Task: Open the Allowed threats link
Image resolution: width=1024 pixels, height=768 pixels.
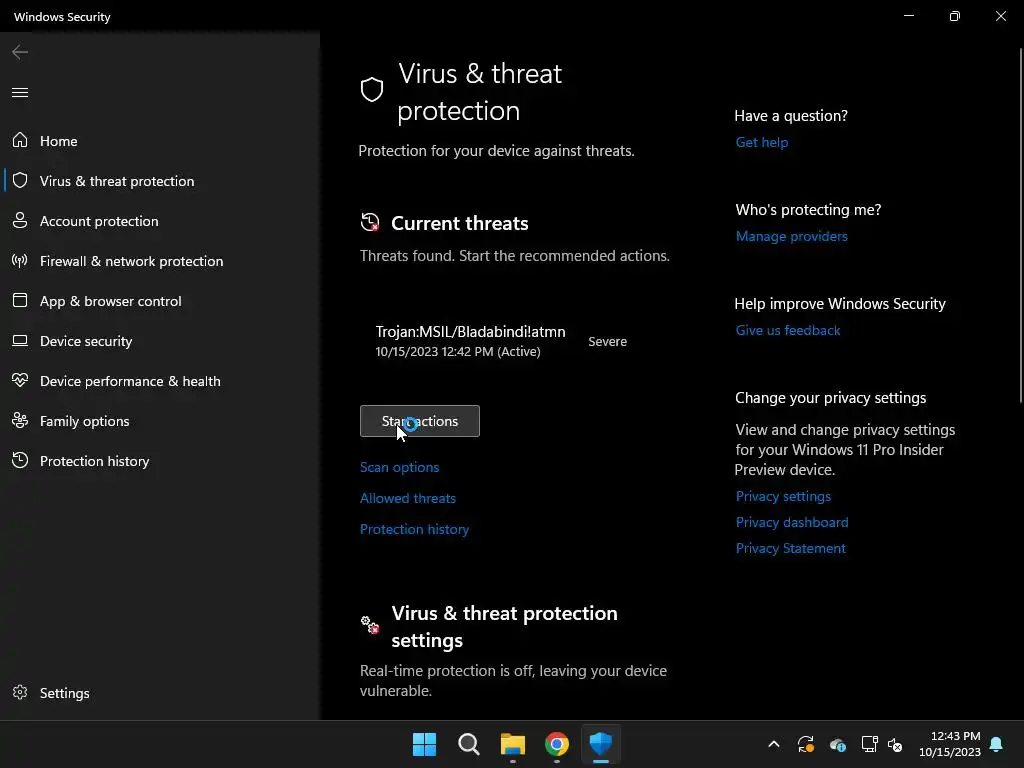Action: pos(408,498)
